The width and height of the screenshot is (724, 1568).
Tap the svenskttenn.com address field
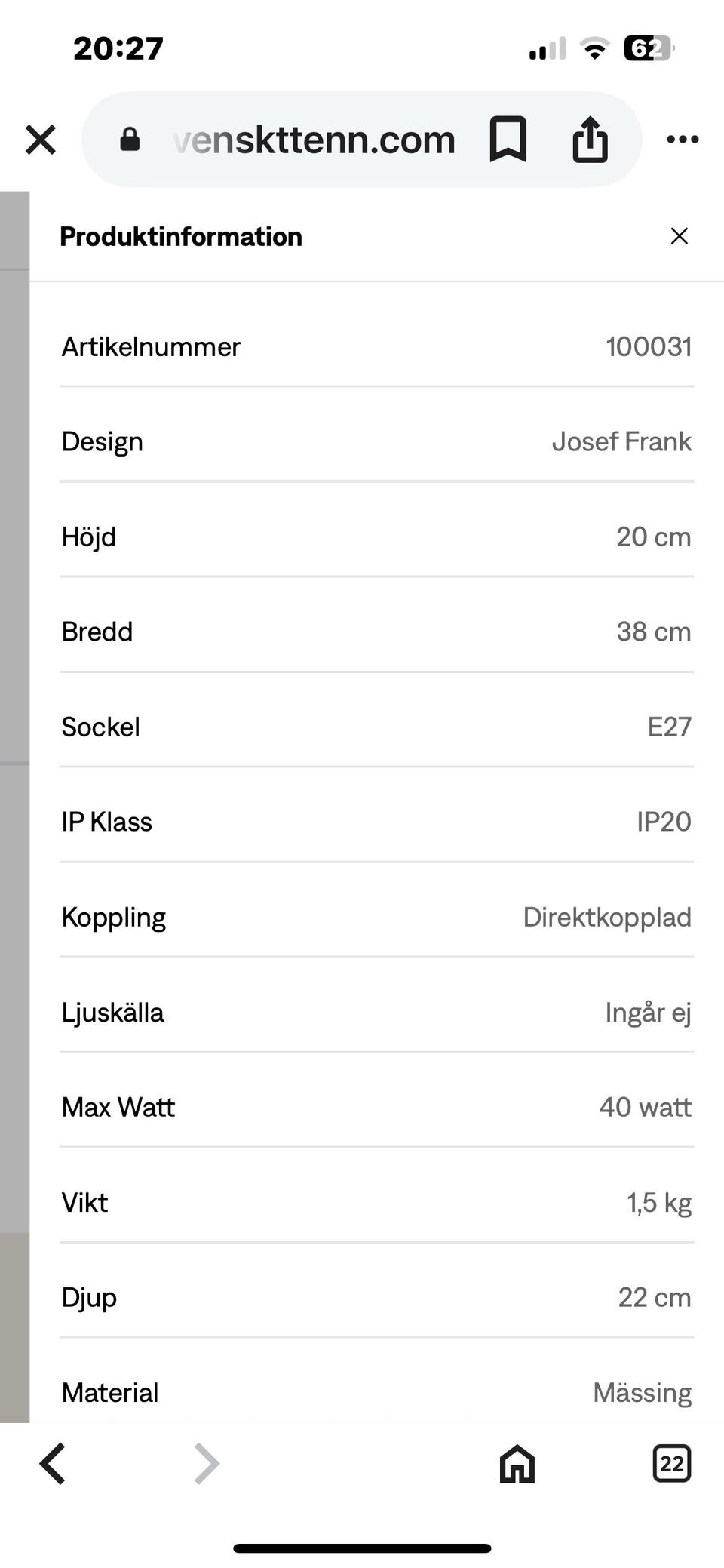pos(314,140)
